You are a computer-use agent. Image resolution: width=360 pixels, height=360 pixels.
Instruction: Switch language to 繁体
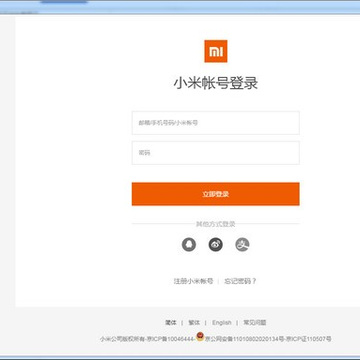(x=194, y=323)
